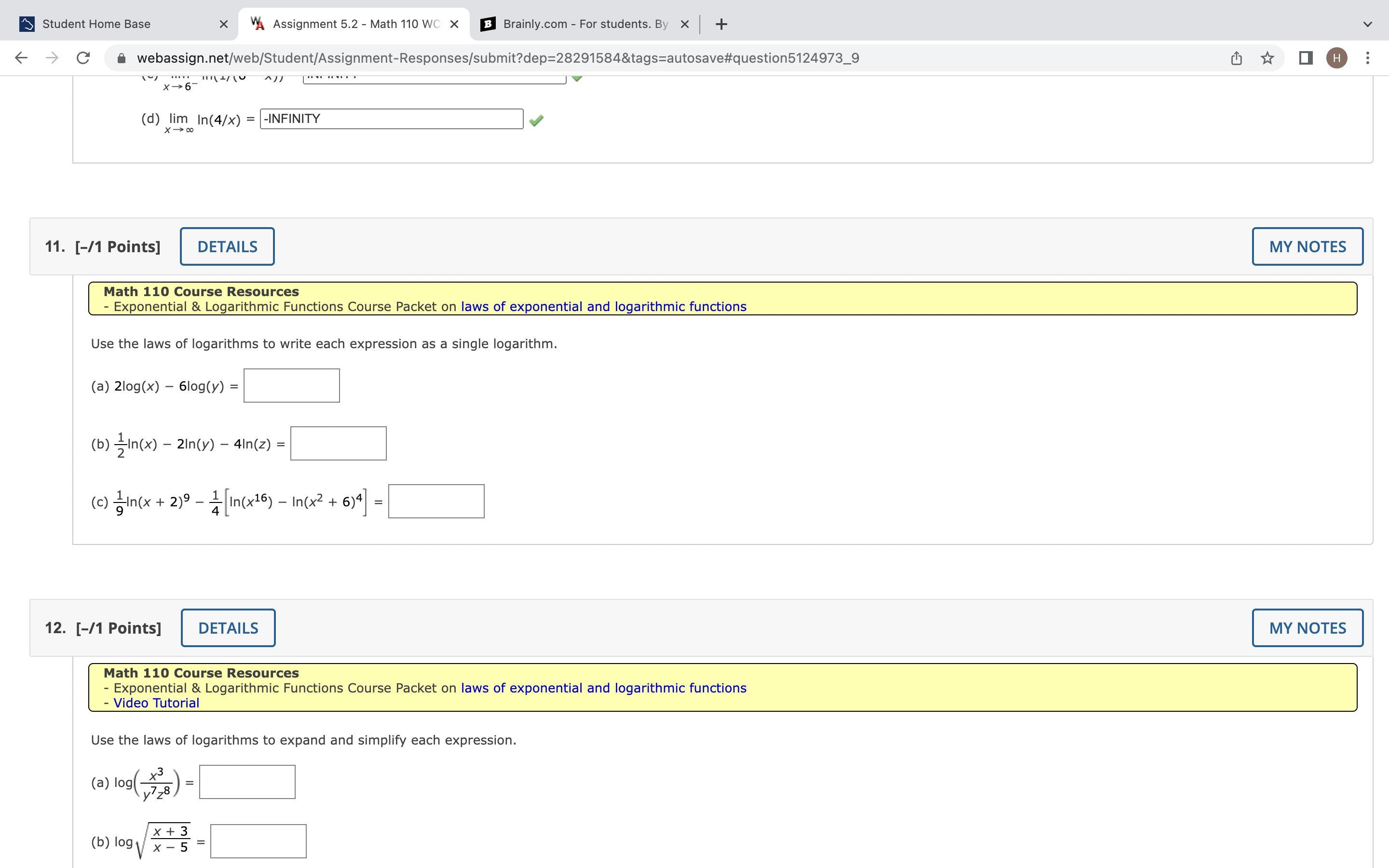Open the Video Tutorial link

click(156, 703)
